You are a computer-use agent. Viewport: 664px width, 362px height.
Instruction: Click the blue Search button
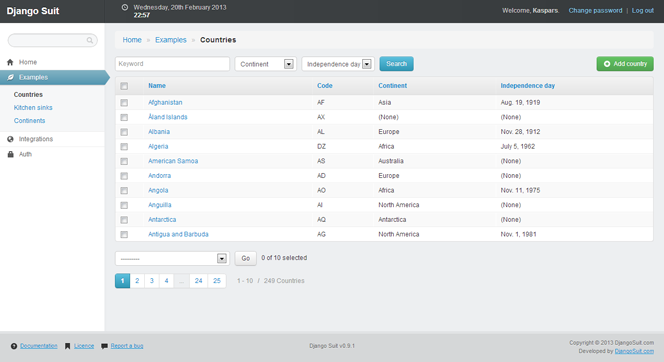click(x=396, y=64)
